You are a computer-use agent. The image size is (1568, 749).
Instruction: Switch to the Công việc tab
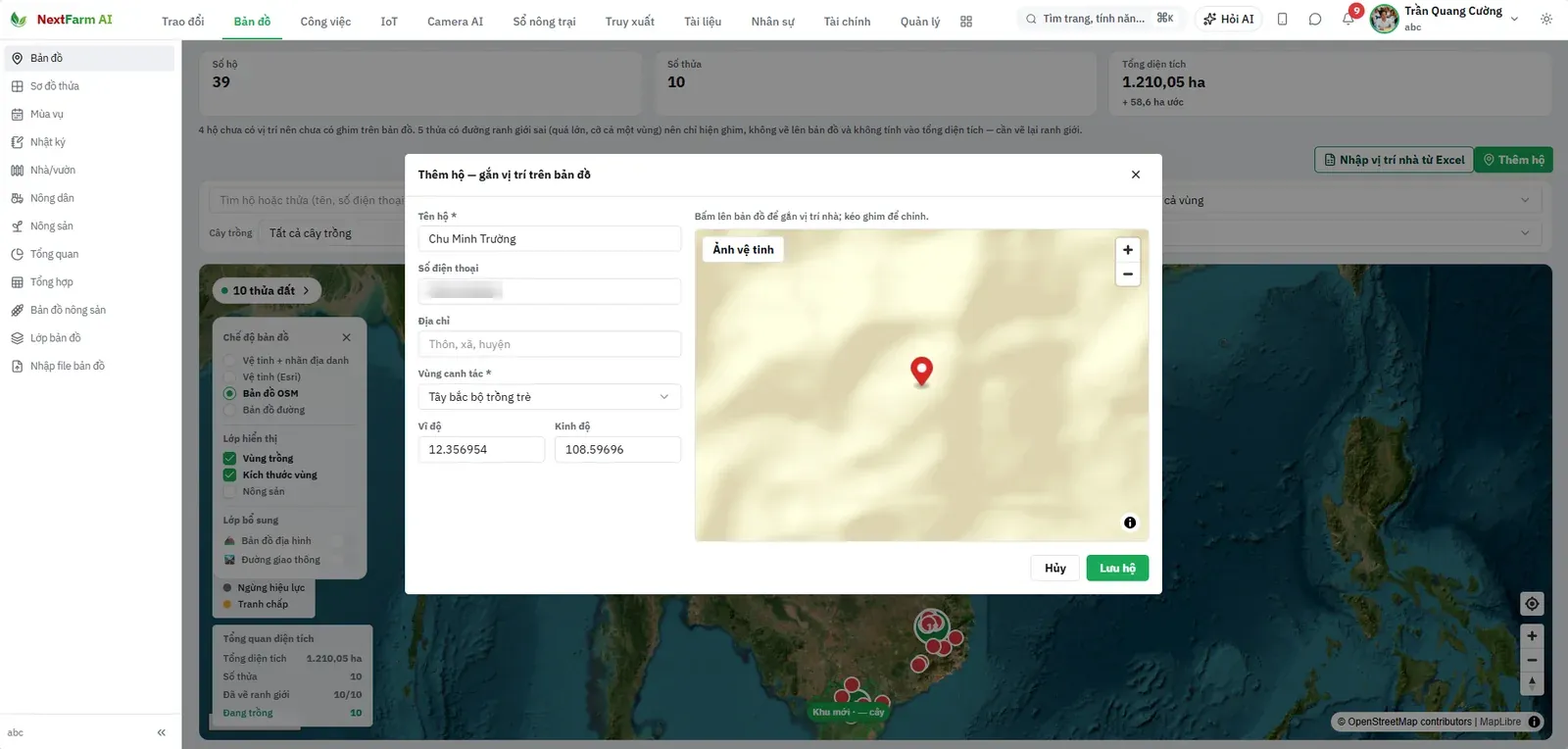(325, 22)
